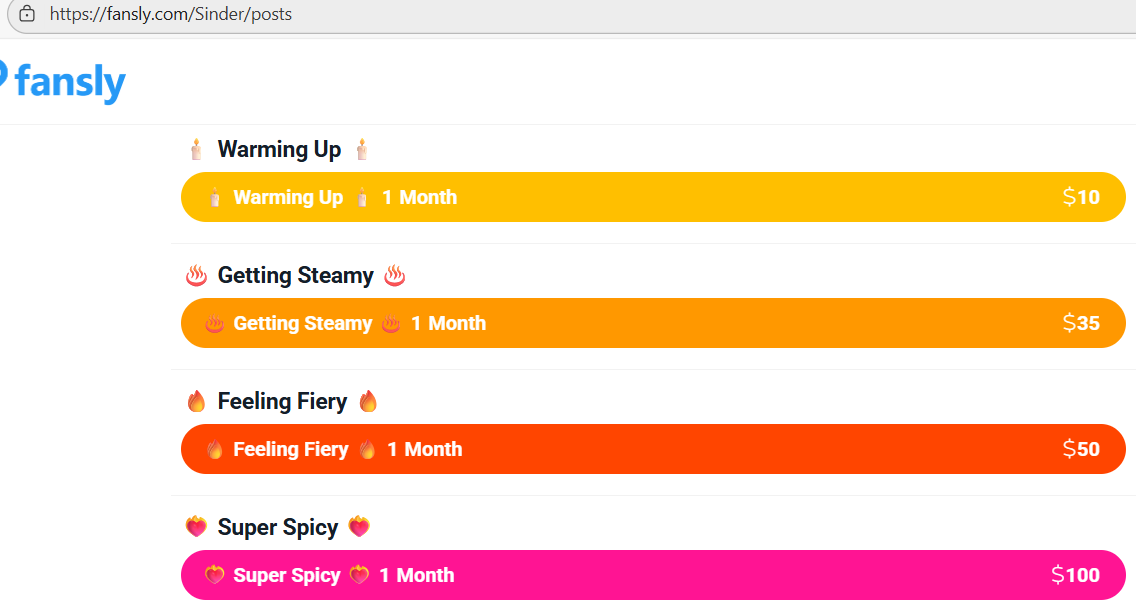Subscribe to Warming Up 1 Month tier
The width and height of the screenshot is (1136, 616).
[653, 197]
